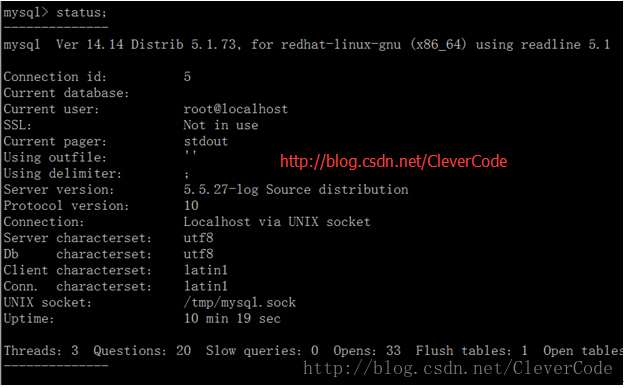Click the root@localhost user value
This screenshot has height=388, width=624.
[x=236, y=109]
